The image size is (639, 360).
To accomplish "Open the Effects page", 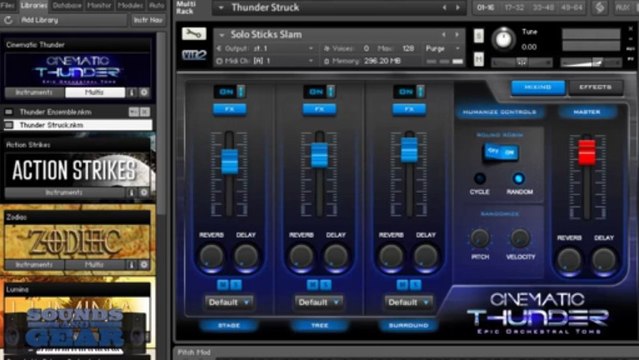I will (595, 87).
